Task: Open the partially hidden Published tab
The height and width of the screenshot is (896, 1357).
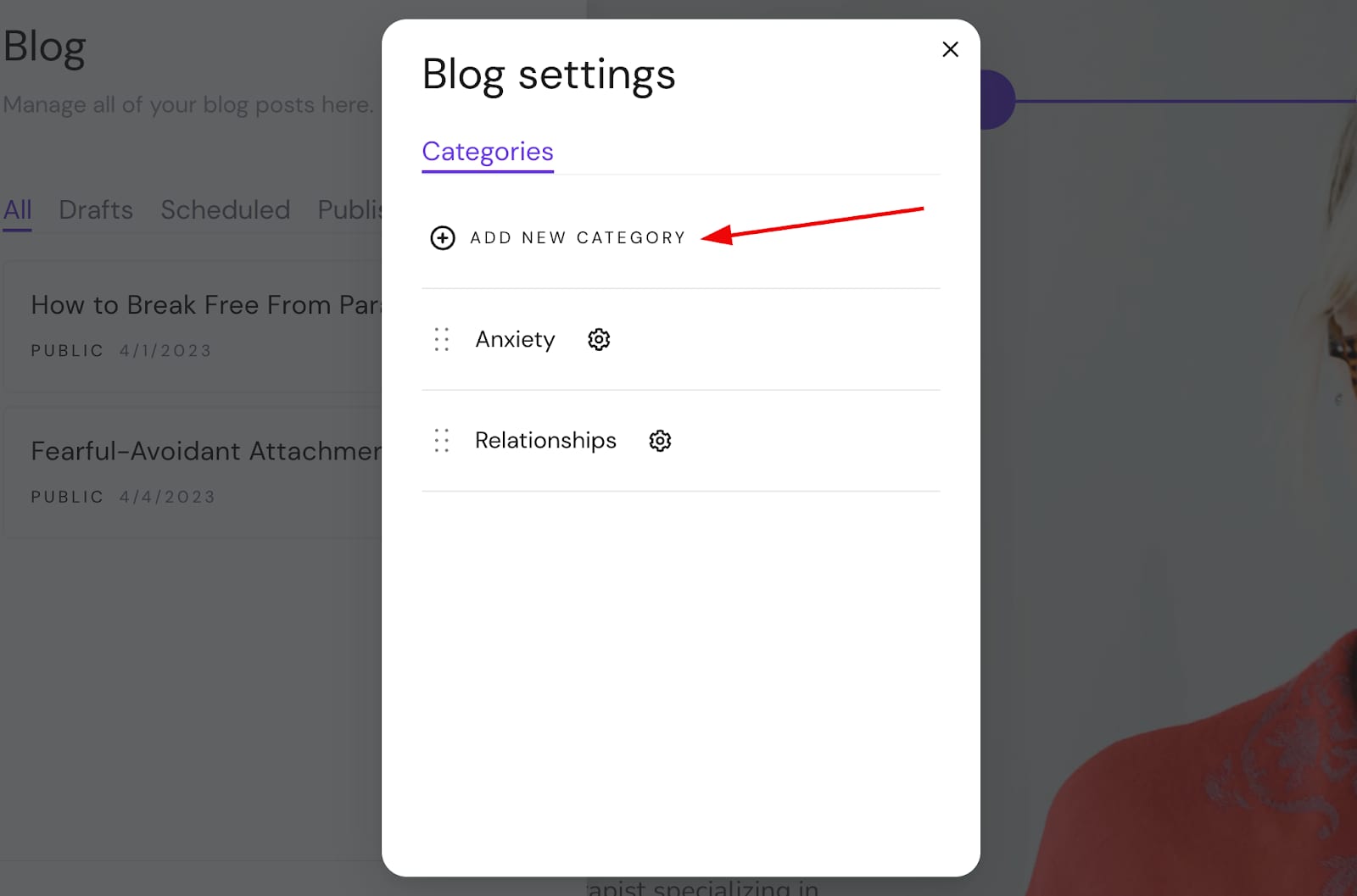Action: click(x=349, y=209)
